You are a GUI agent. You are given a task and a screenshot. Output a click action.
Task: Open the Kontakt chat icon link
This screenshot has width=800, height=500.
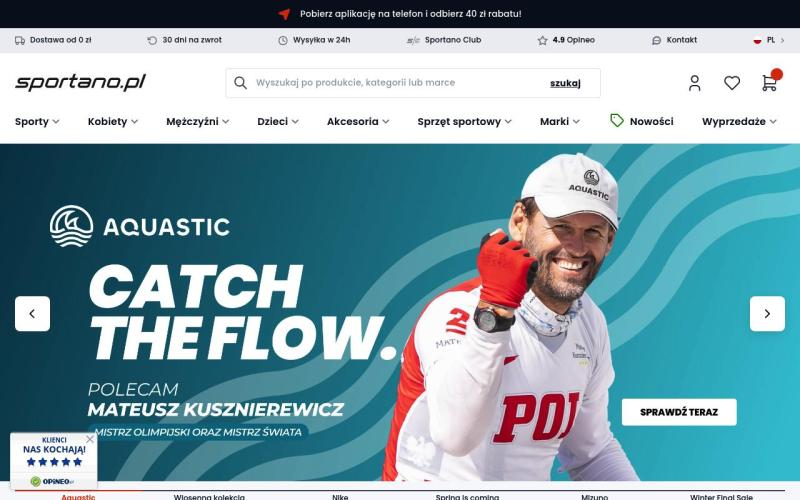click(x=674, y=40)
